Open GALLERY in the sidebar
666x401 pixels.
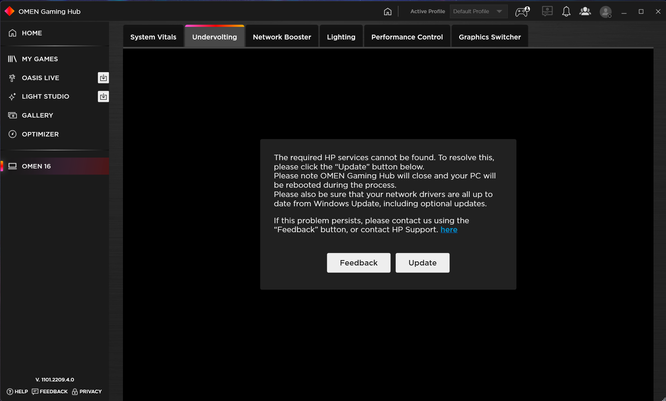[54, 116]
